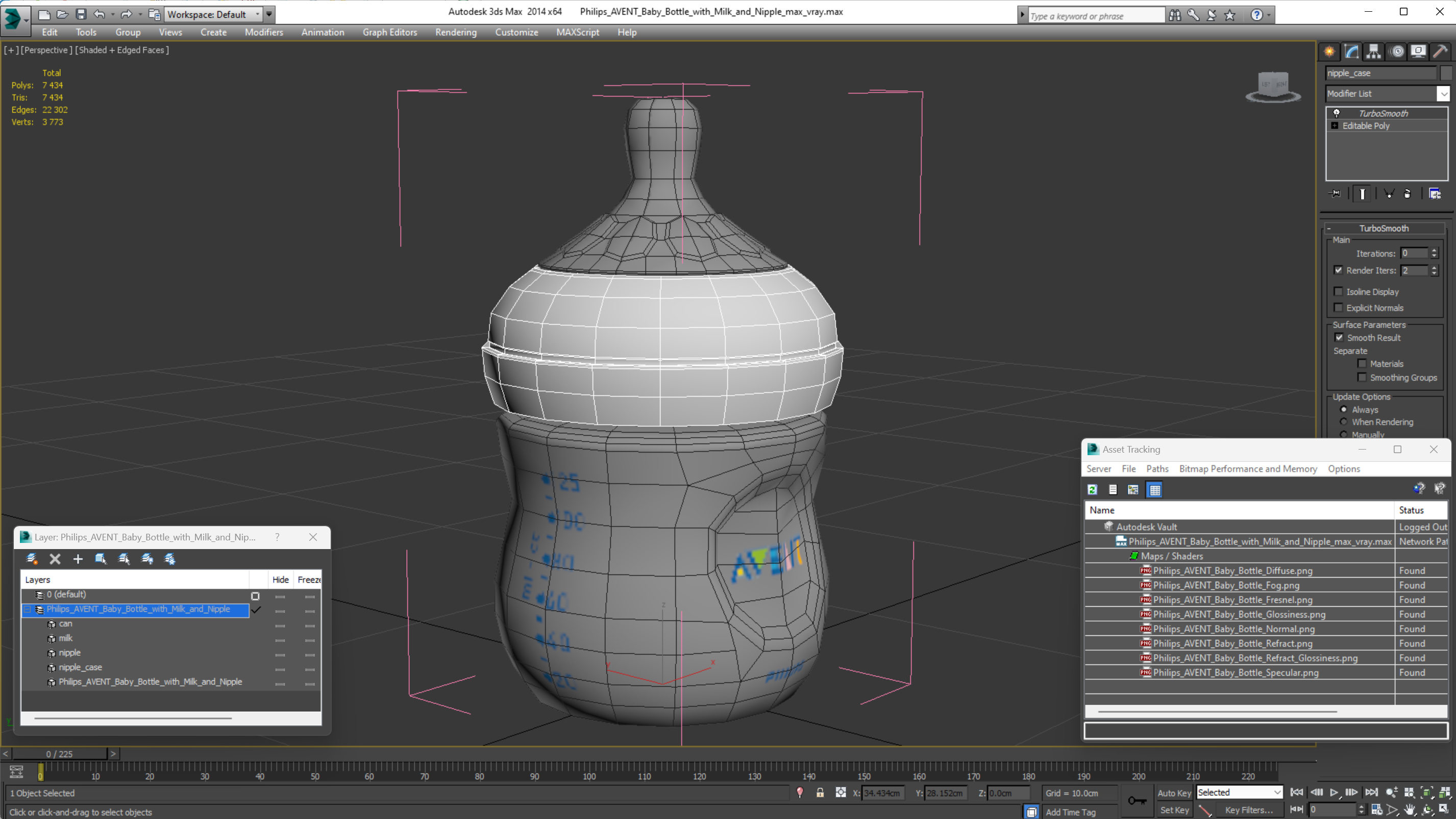This screenshot has width=1456, height=819.
Task: Click the Perspective viewport label
Action: point(47,49)
